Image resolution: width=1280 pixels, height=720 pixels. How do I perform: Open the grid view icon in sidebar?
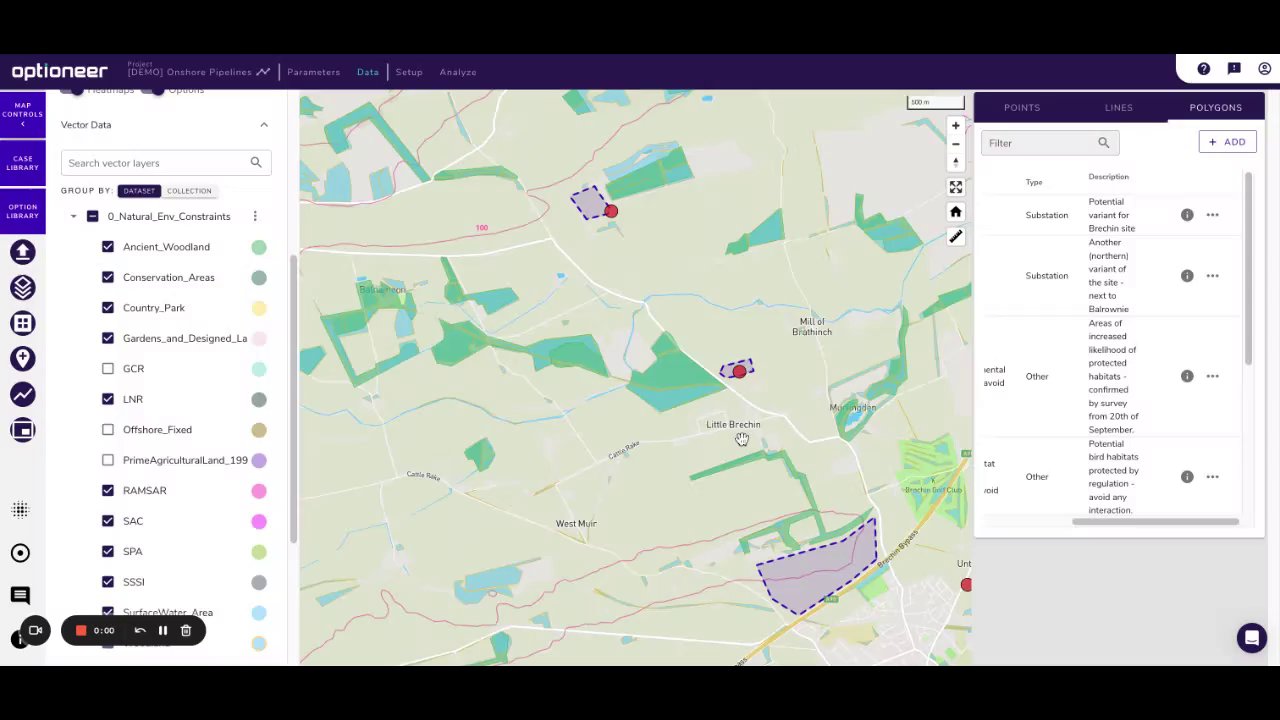pyautogui.click(x=22, y=323)
